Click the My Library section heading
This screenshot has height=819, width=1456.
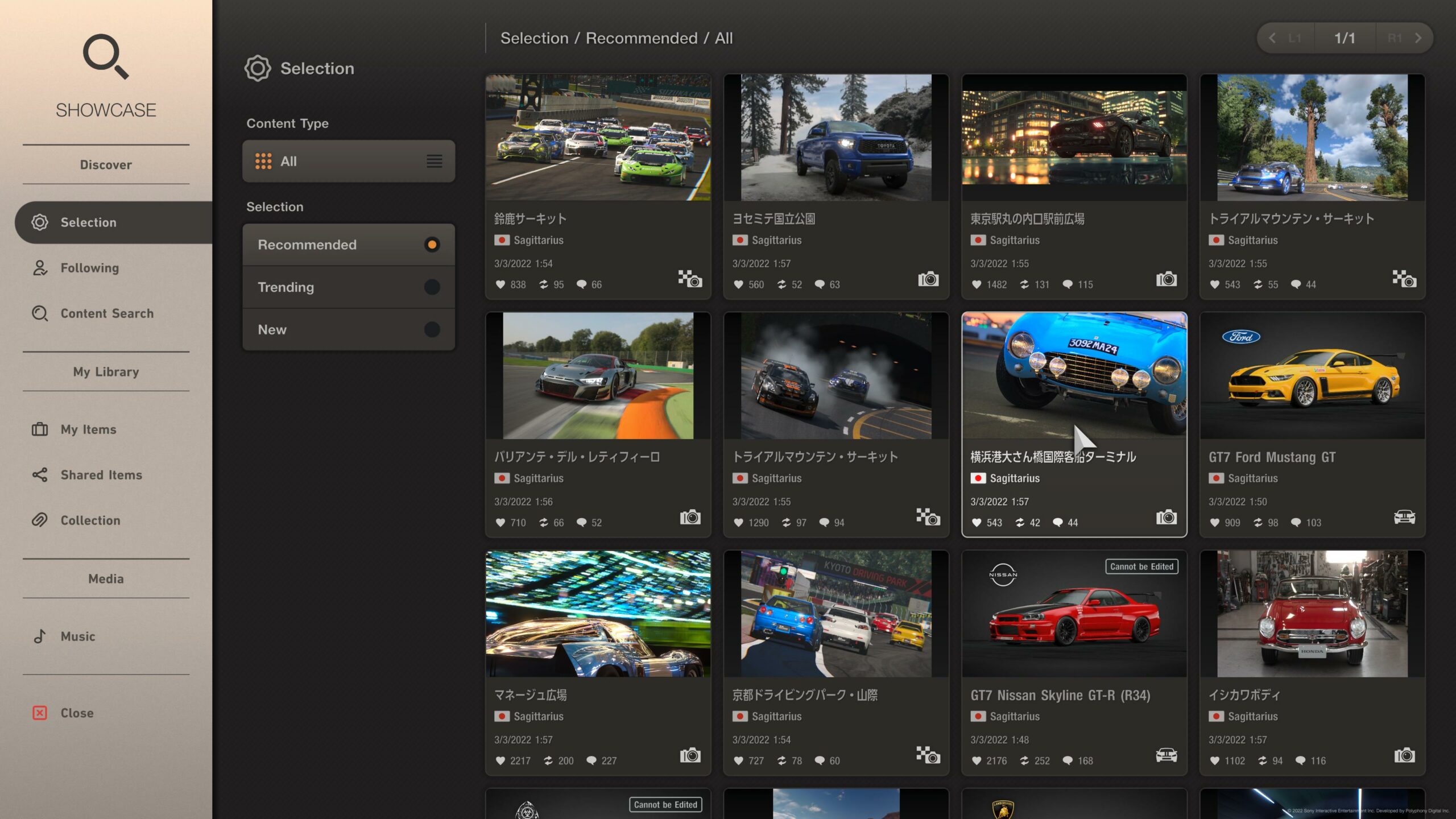(106, 372)
